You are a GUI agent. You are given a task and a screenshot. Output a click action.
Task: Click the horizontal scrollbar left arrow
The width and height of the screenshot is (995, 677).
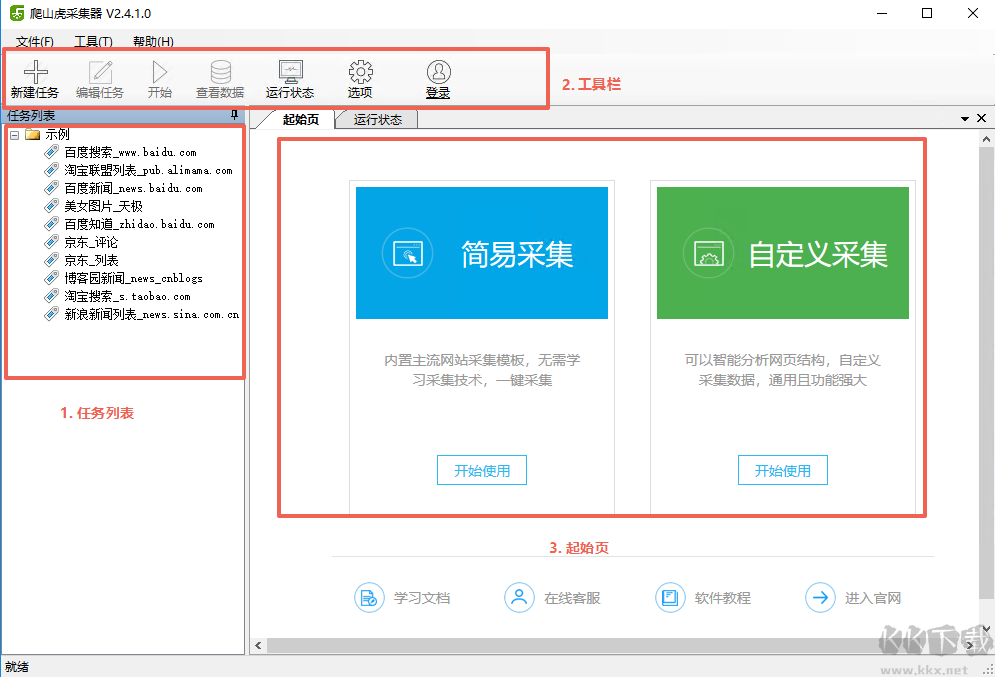pos(258,645)
